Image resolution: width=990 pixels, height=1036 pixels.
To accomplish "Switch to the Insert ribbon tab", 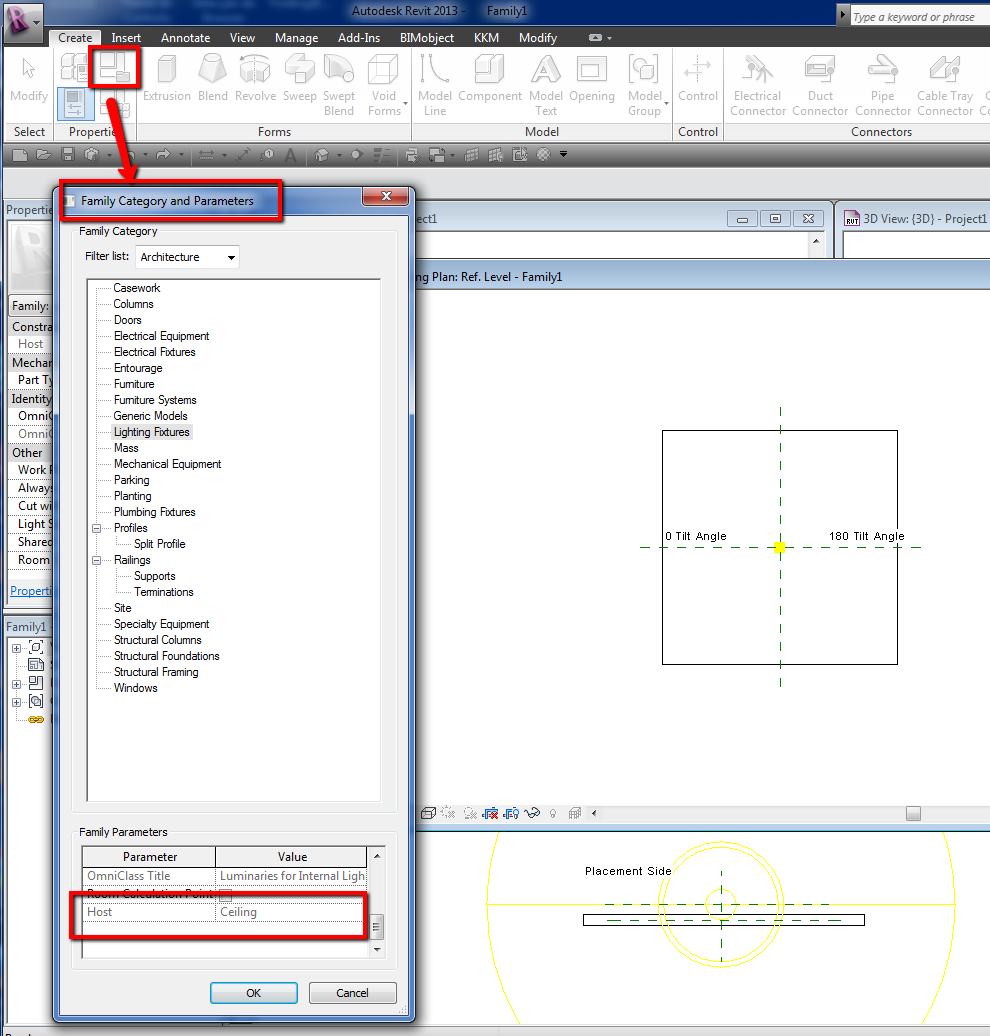I will coord(126,38).
